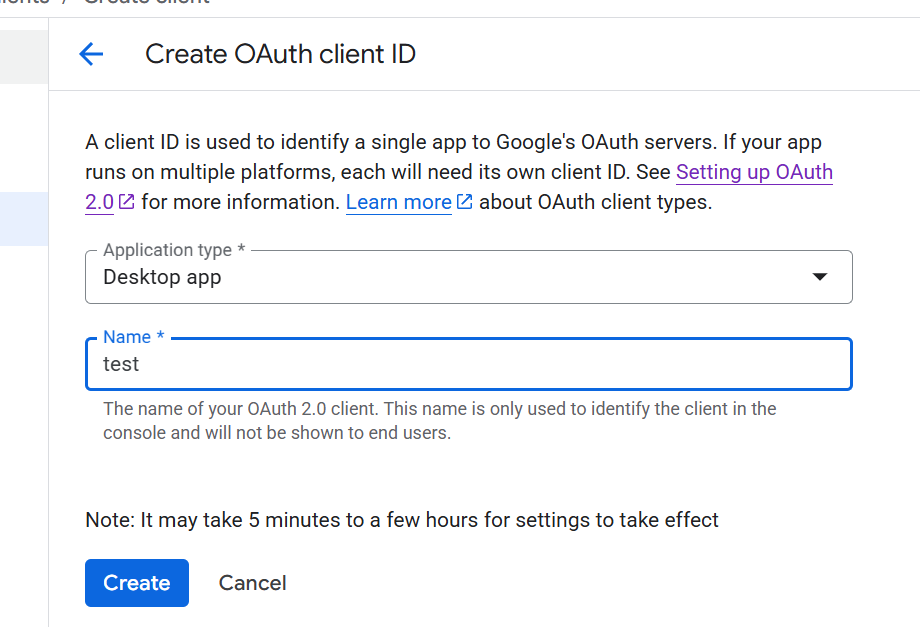Open the Application type dropdown
This screenshot has height=627, width=920.
468,277
